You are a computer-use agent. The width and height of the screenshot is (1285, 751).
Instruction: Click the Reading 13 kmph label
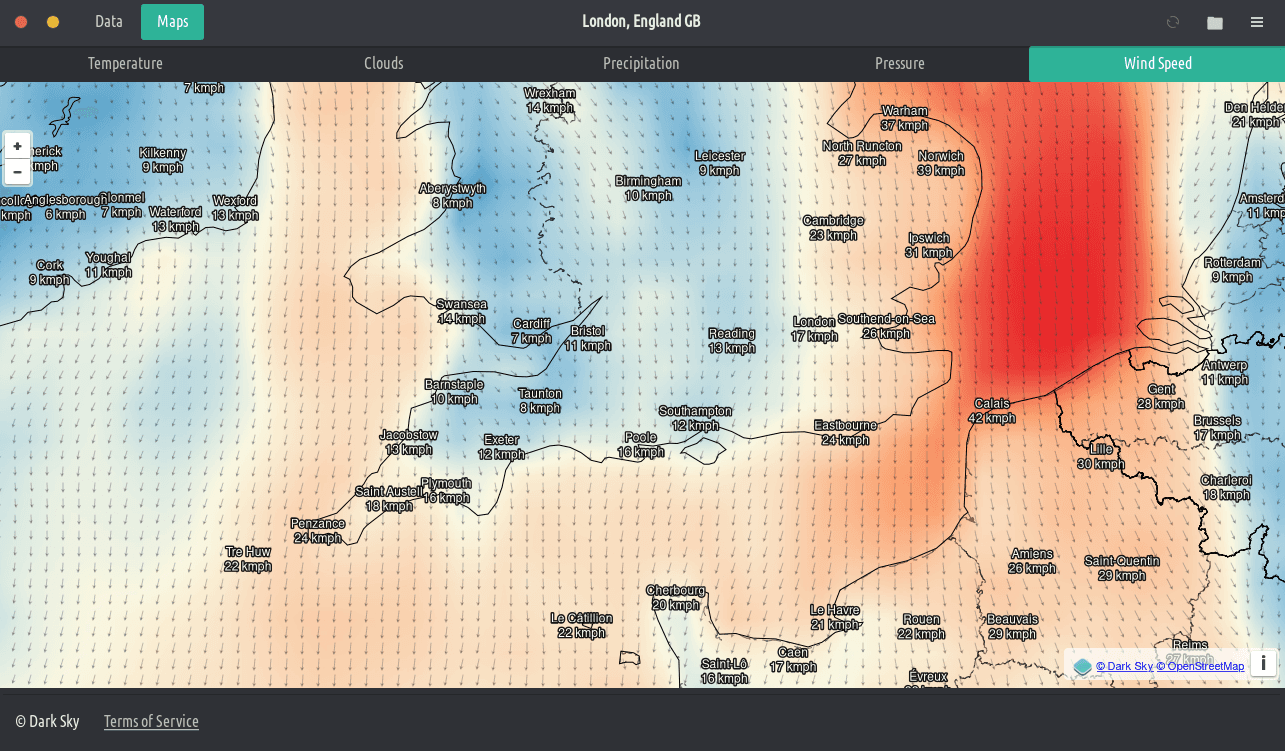tap(732, 341)
